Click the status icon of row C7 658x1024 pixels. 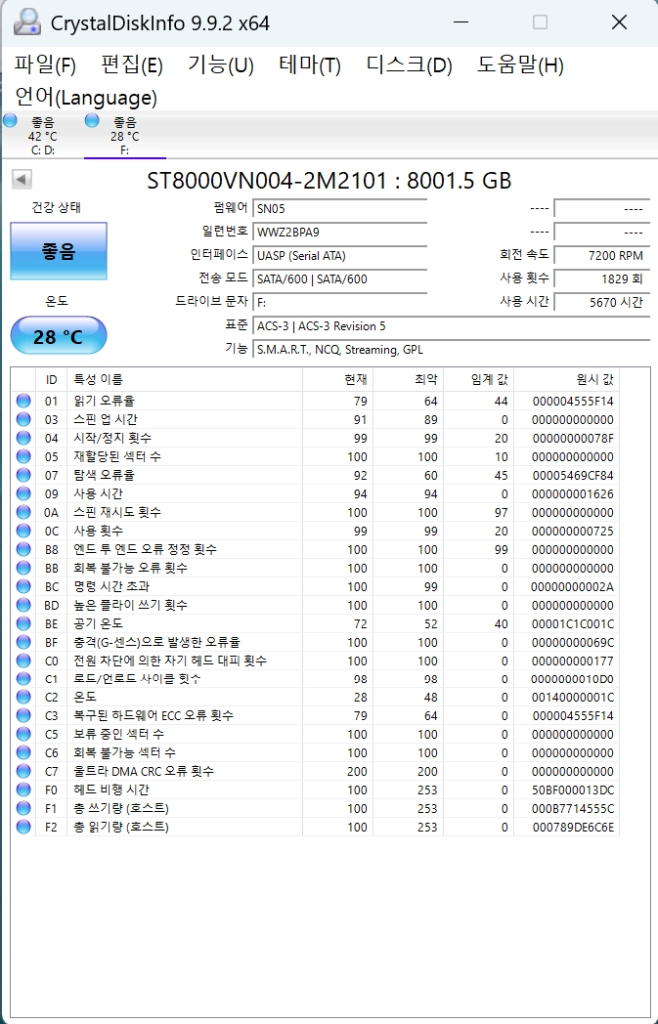[24, 772]
